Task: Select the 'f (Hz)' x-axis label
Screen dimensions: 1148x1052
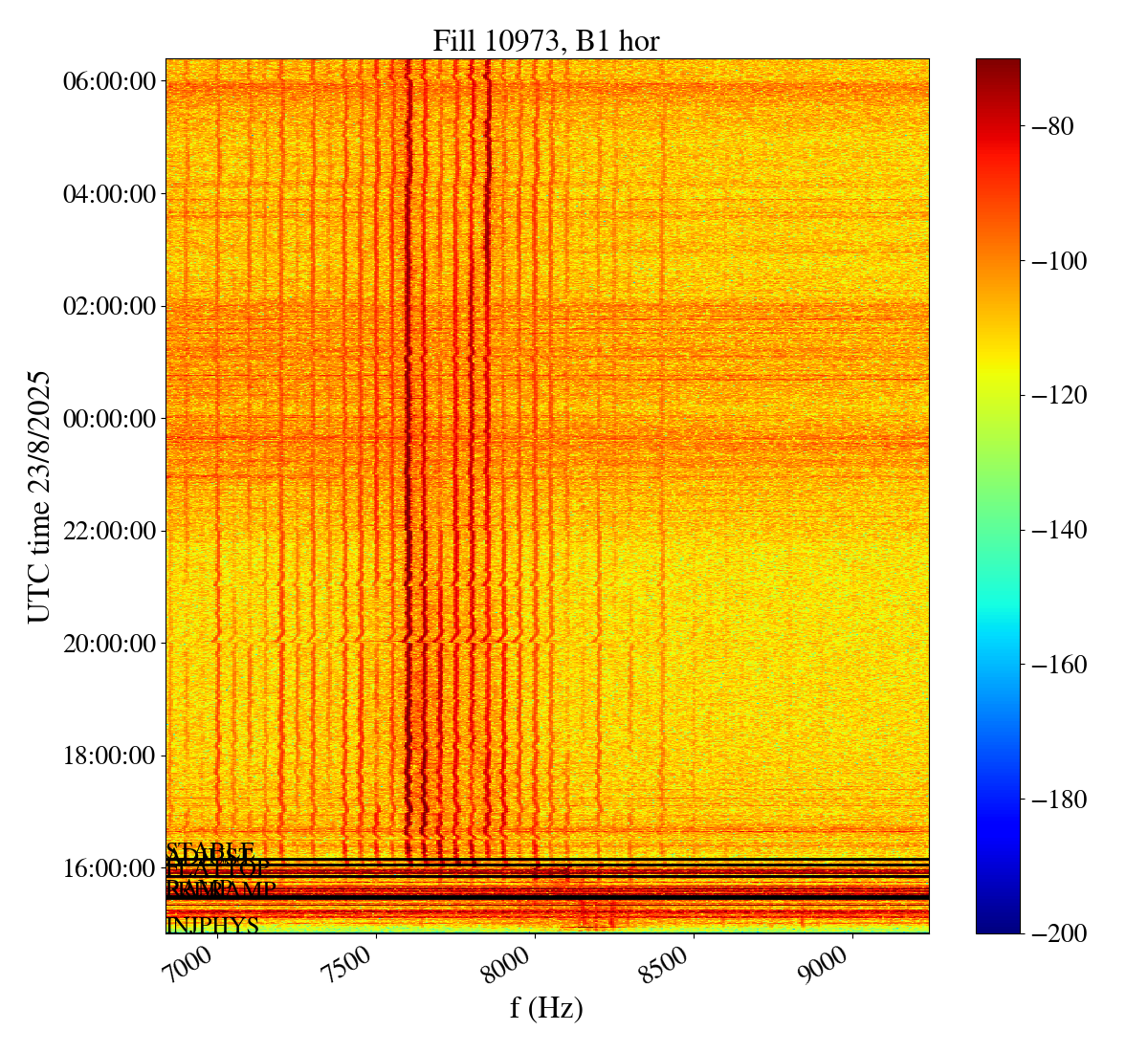Action: tap(546, 1007)
